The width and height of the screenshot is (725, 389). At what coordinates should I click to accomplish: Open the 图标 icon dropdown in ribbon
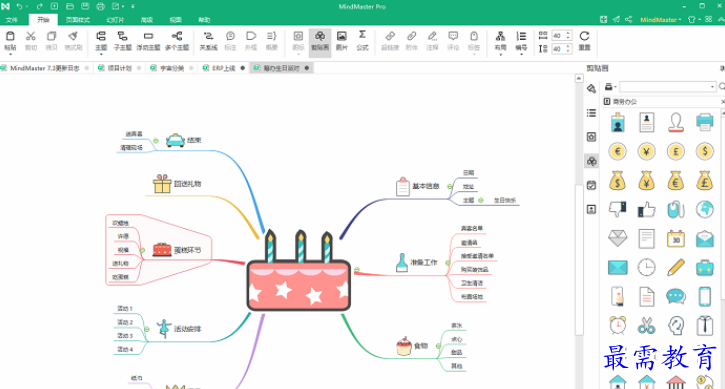coord(298,54)
